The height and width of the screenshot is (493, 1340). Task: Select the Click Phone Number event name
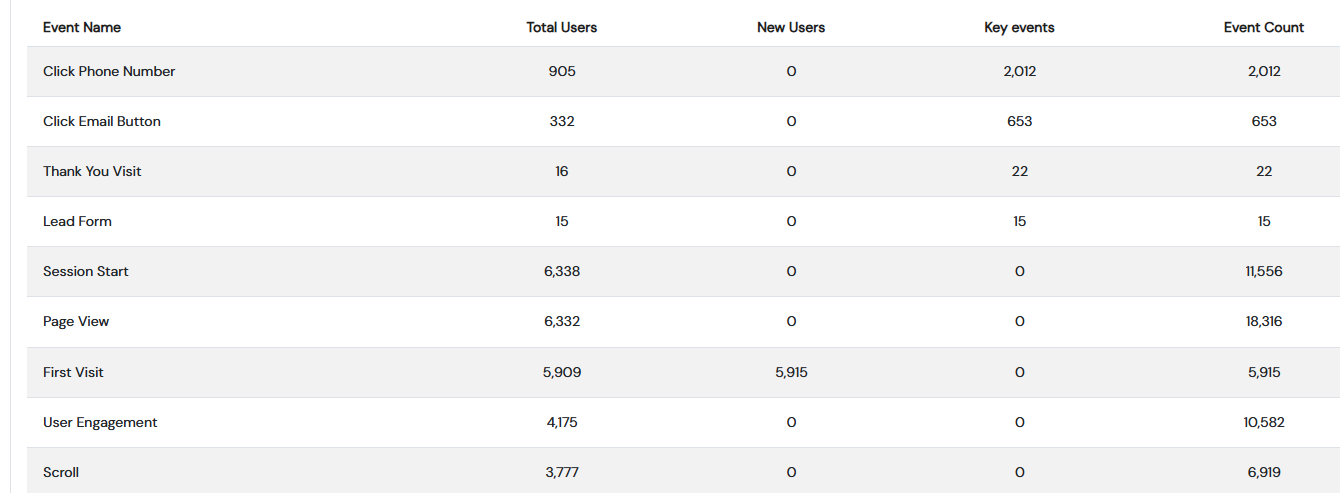pyautogui.click(x=109, y=71)
